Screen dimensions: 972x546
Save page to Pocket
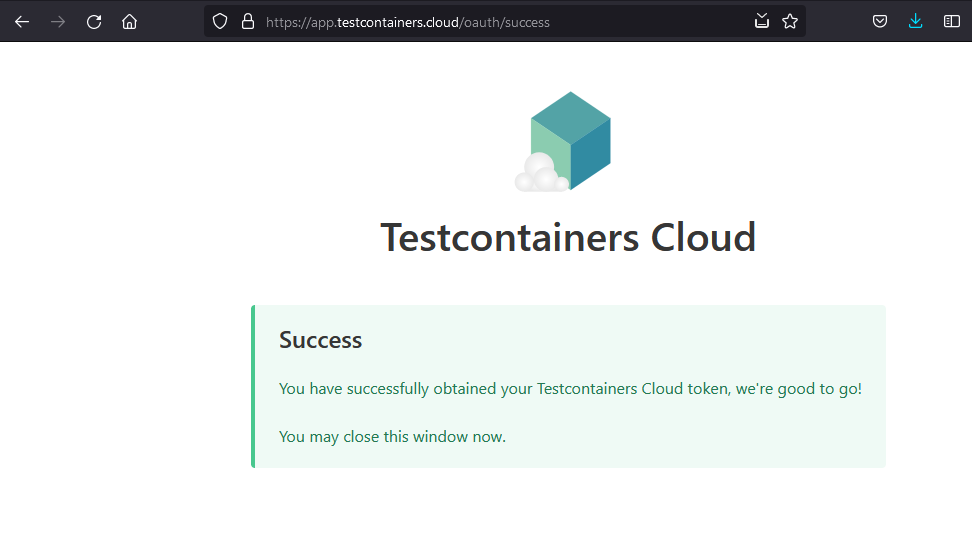click(x=880, y=21)
